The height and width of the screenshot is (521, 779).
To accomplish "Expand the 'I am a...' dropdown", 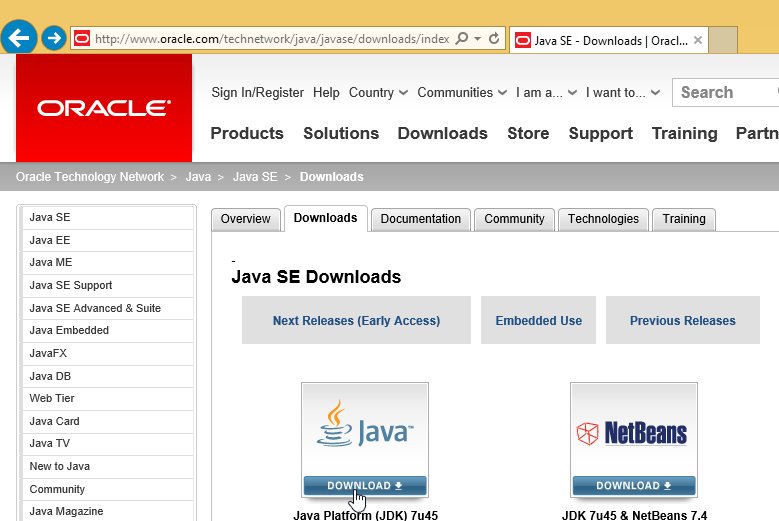I will 546,92.
